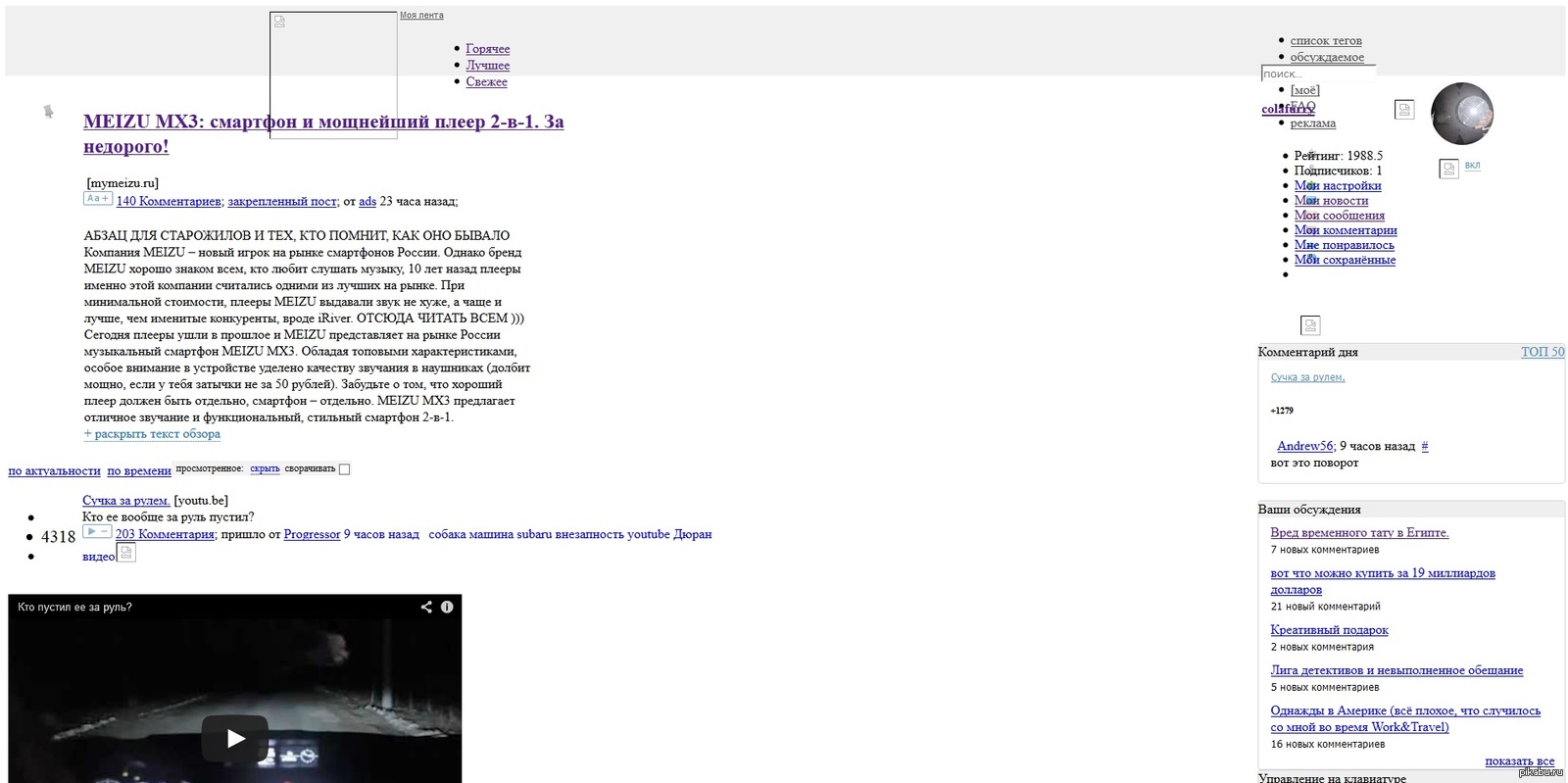Play the YouTube video
Image resolution: width=1568 pixels, height=783 pixels.
[235, 738]
